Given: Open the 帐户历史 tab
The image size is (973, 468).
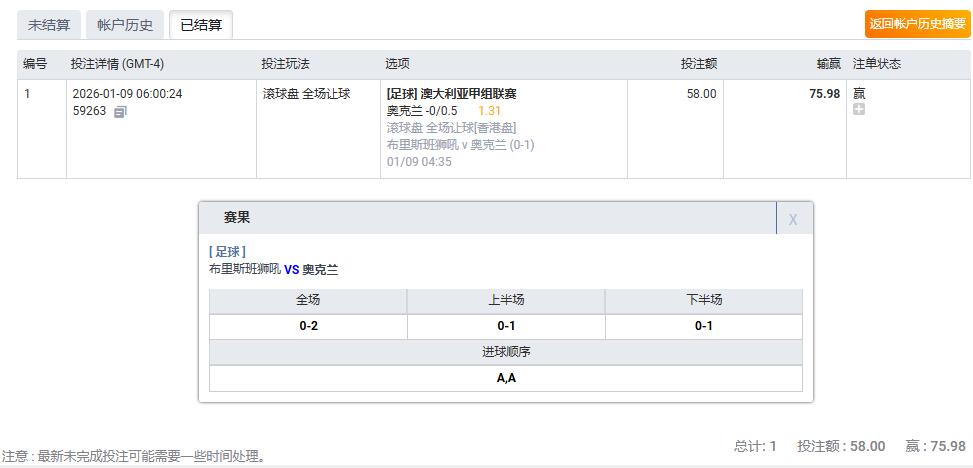Looking at the screenshot, I should tap(125, 25).
